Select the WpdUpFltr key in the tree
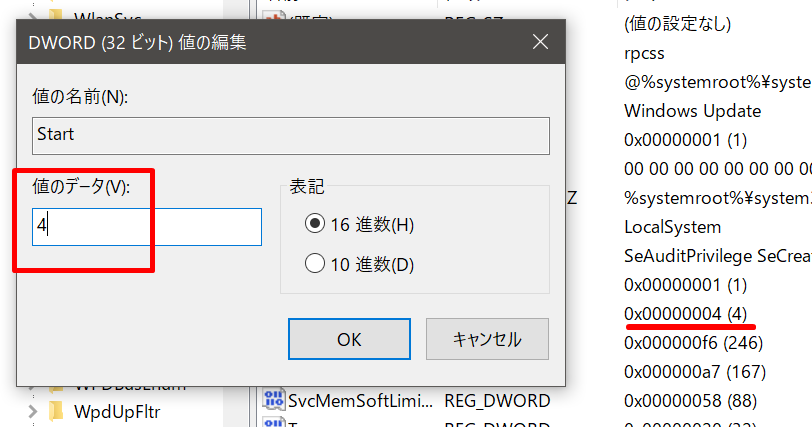This screenshot has width=812, height=427. click(117, 412)
